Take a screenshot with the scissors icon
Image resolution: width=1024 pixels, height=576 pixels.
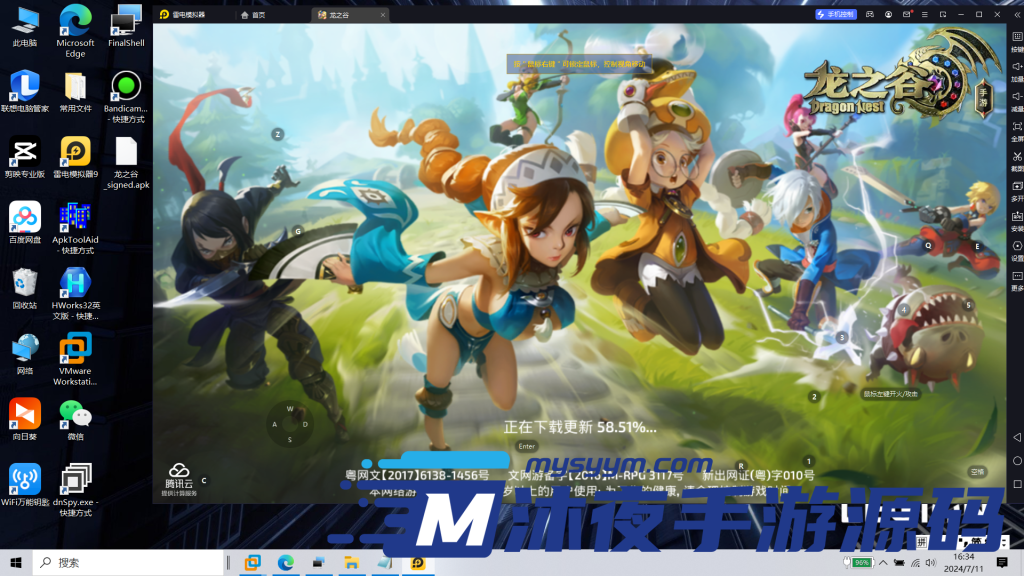1016,160
